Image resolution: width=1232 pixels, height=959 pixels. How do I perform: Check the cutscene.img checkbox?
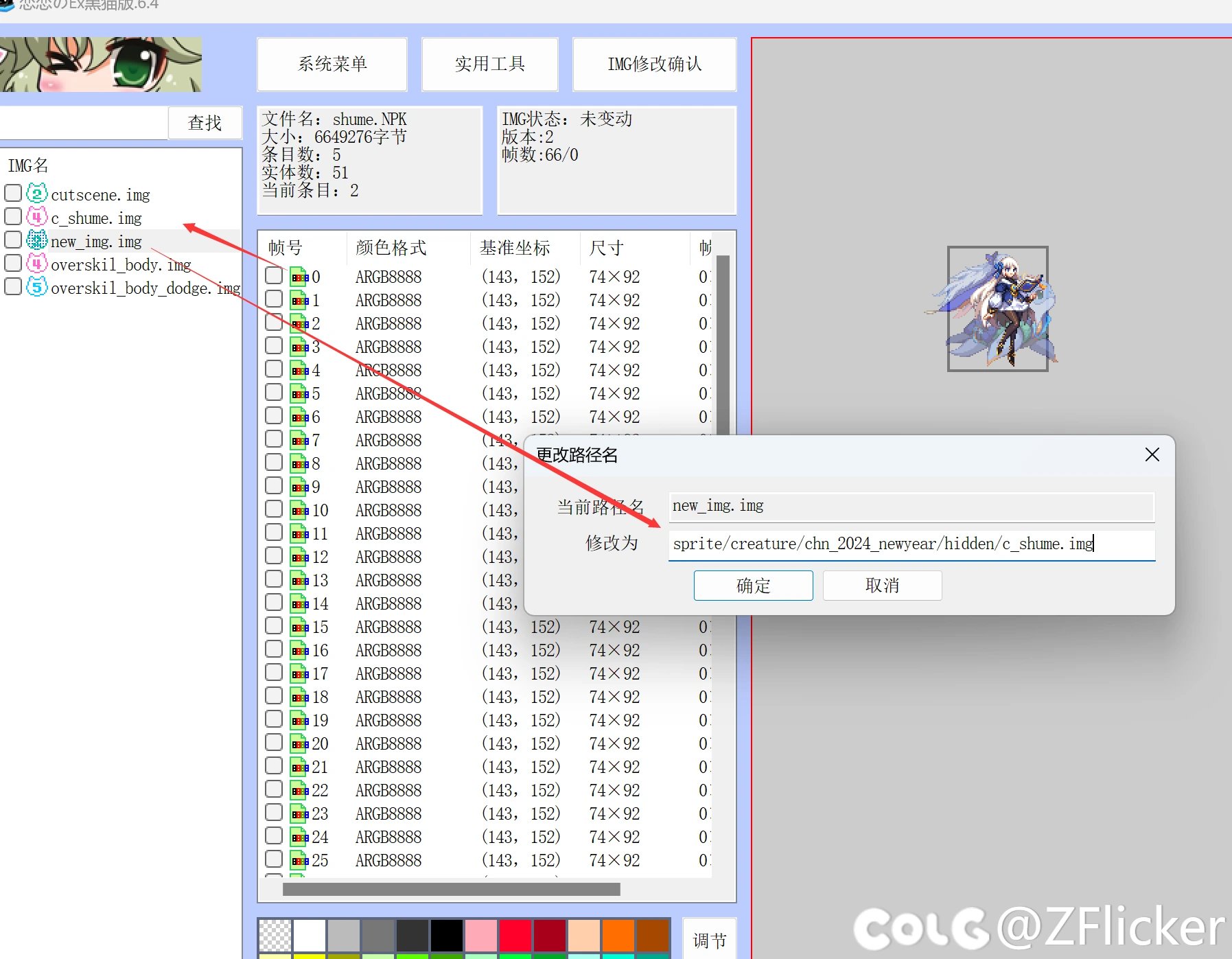coord(13,193)
